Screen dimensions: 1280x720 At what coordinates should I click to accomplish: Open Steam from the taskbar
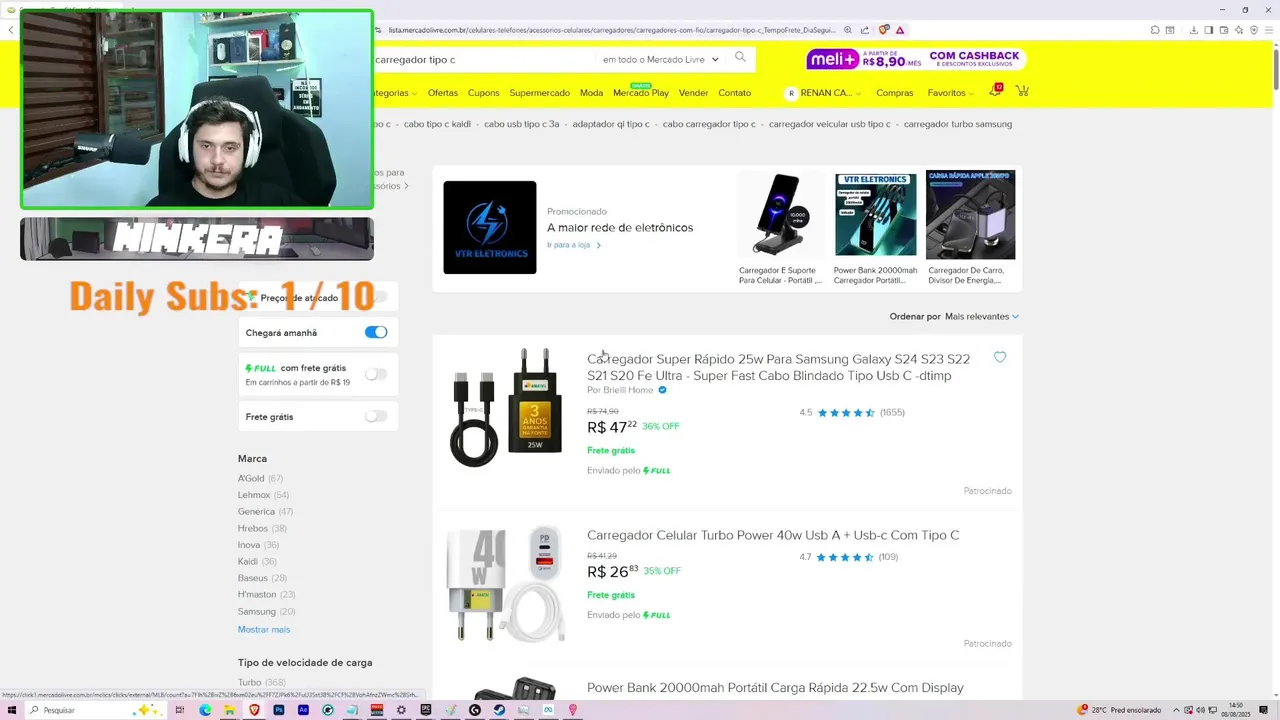pyautogui.click(x=499, y=710)
